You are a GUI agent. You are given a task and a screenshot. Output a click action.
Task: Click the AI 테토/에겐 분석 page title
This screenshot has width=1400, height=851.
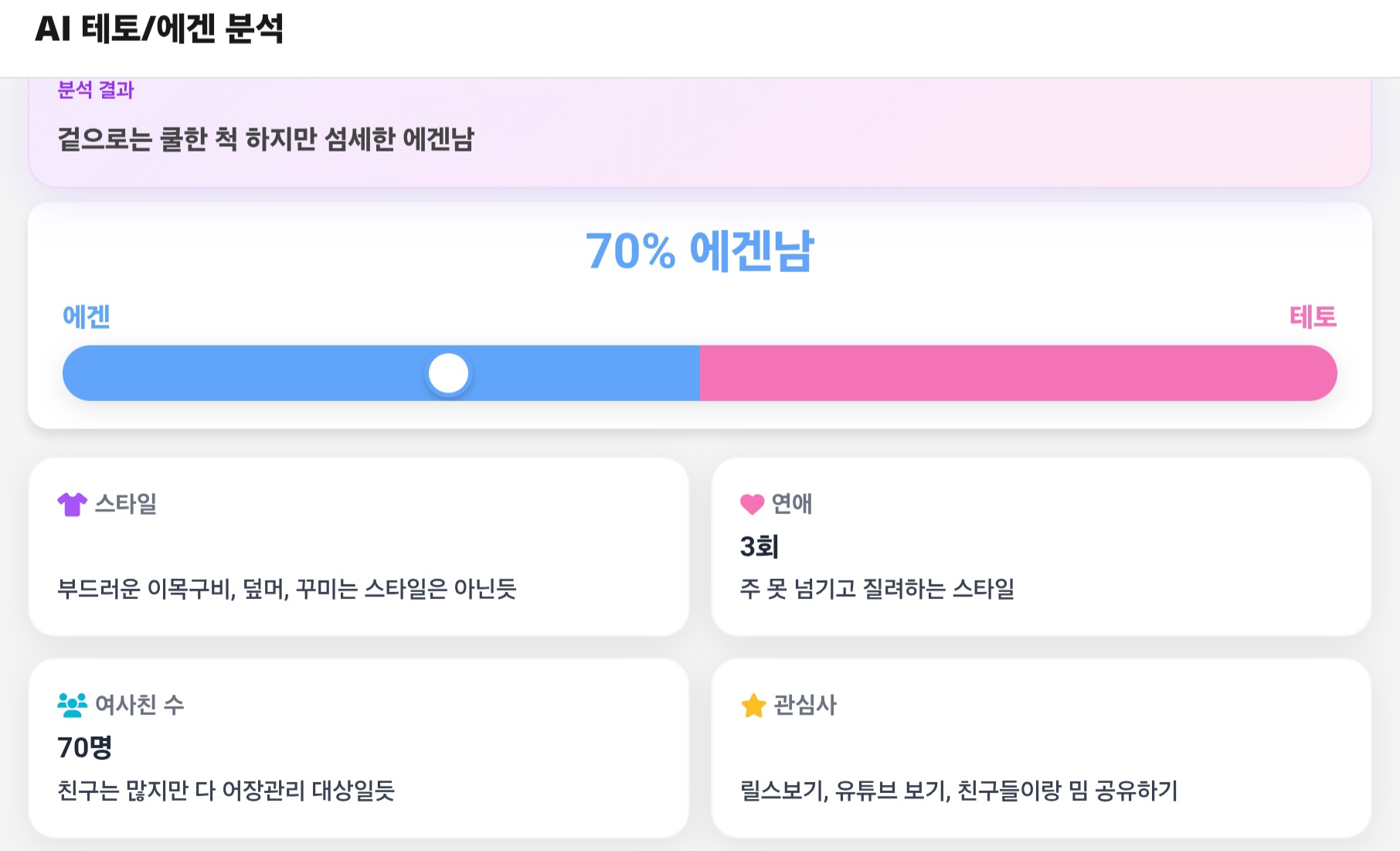pyautogui.click(x=159, y=29)
